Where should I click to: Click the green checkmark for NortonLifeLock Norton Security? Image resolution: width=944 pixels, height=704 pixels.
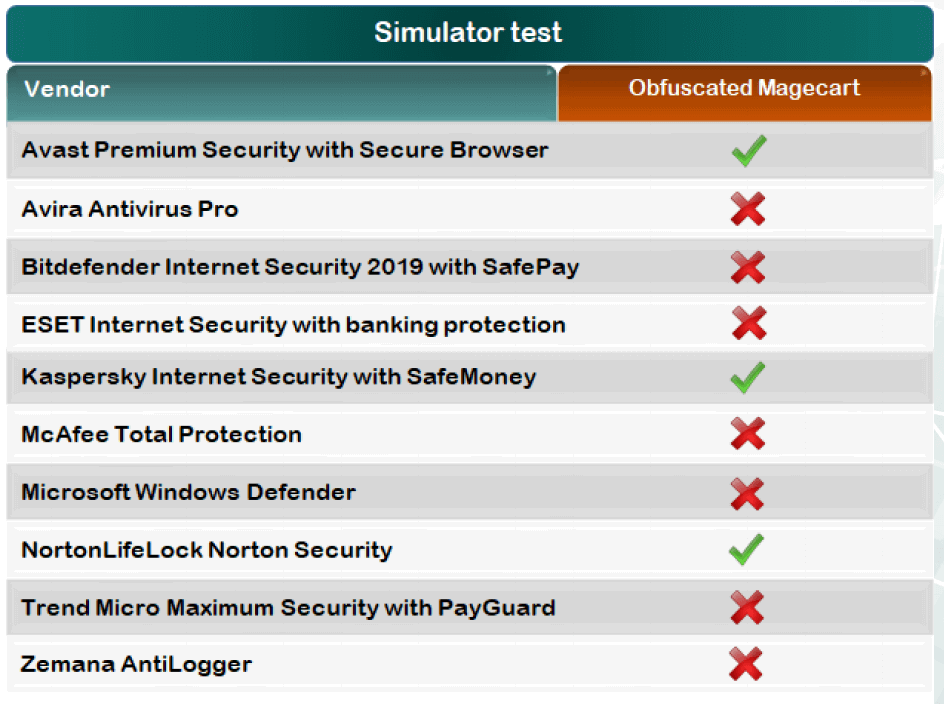(747, 549)
